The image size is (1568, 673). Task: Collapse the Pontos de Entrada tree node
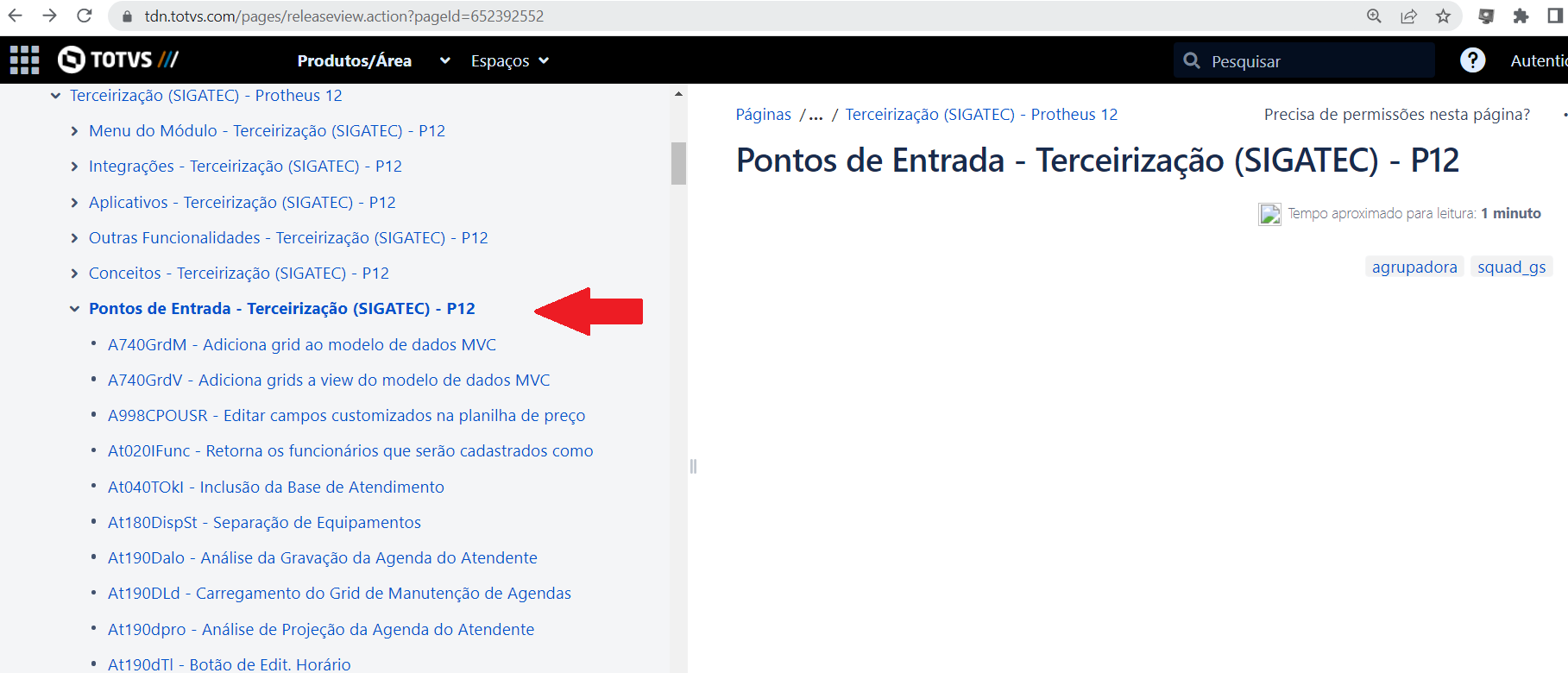tap(74, 309)
